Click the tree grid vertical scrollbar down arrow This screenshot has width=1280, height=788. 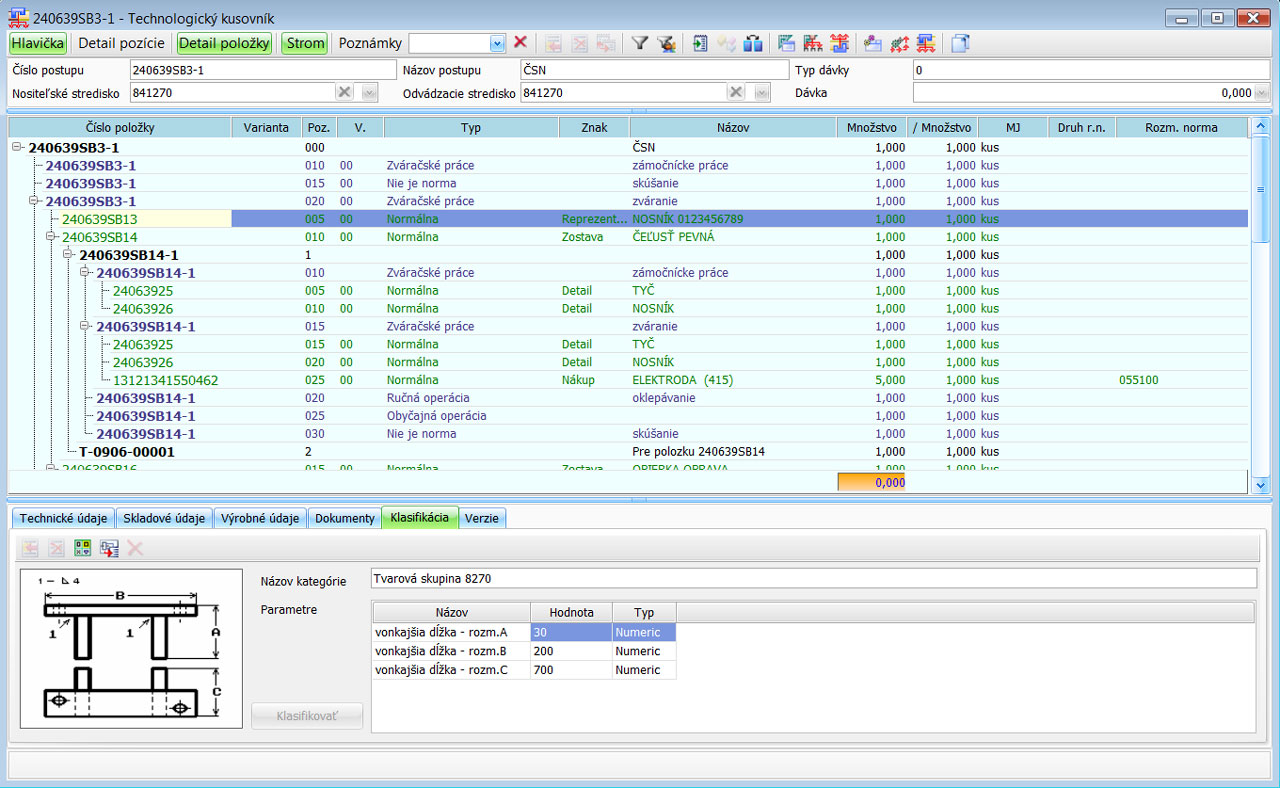point(1260,485)
